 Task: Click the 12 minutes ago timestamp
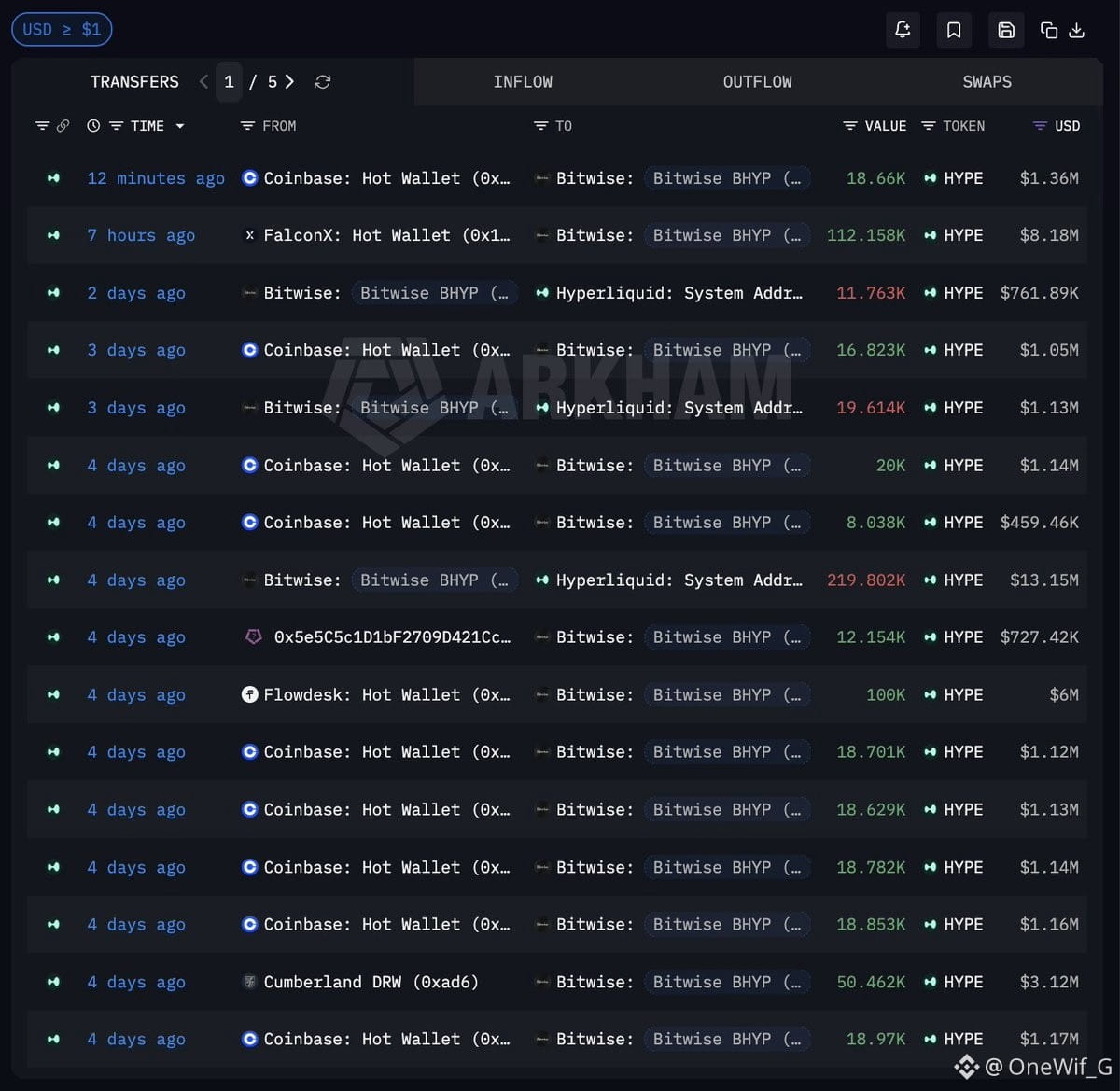pyautogui.click(x=156, y=178)
